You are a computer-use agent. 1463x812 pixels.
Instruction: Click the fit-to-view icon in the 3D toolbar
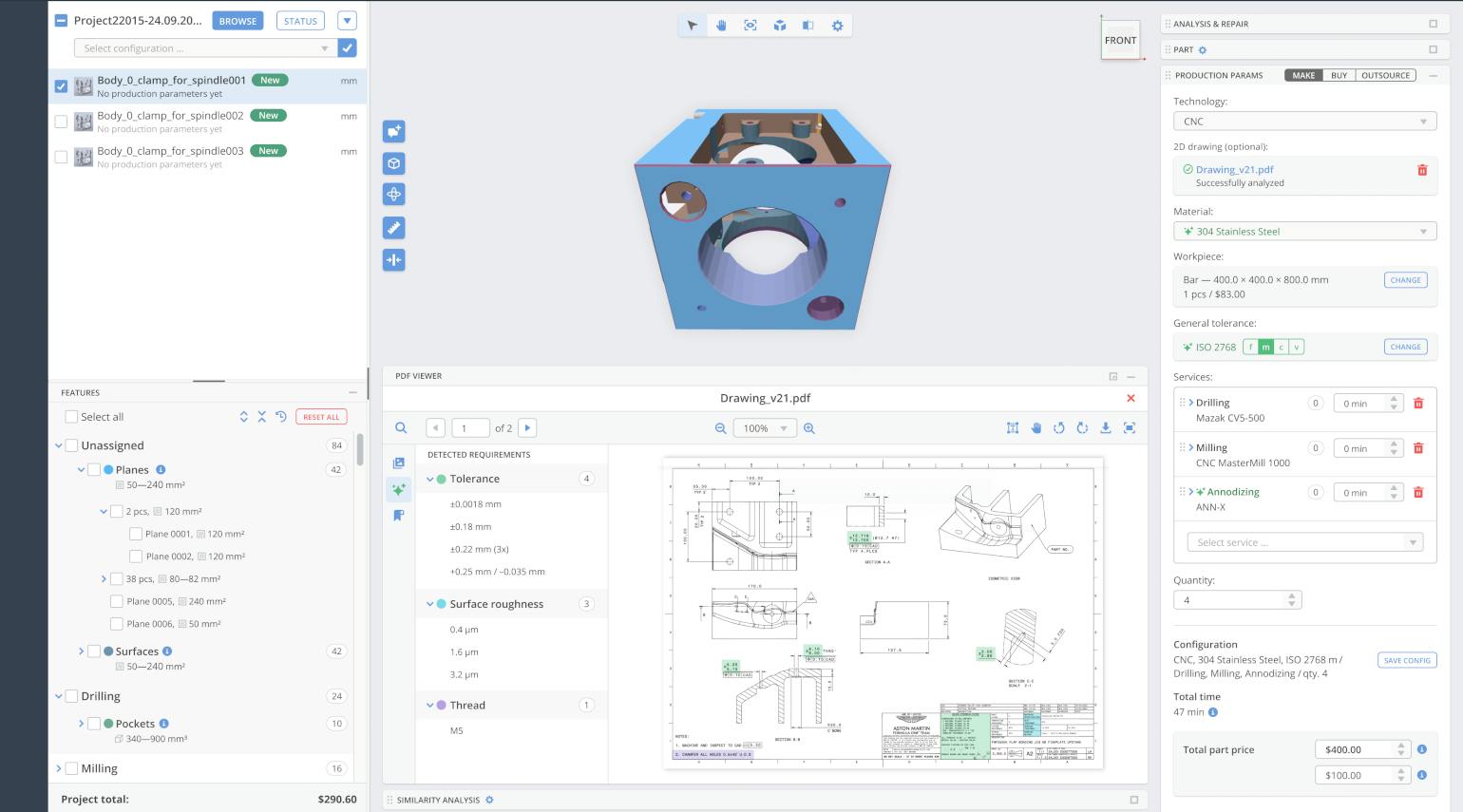tap(750, 26)
